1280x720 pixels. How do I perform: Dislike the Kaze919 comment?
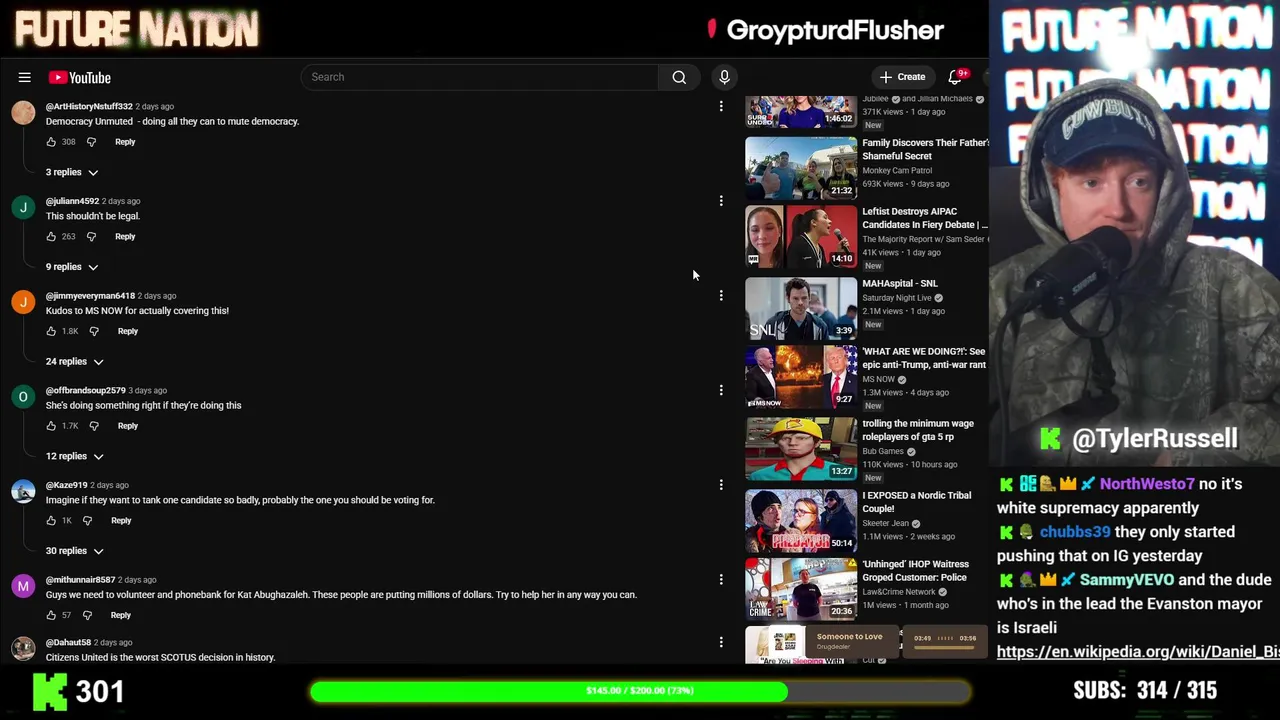[x=87, y=521]
